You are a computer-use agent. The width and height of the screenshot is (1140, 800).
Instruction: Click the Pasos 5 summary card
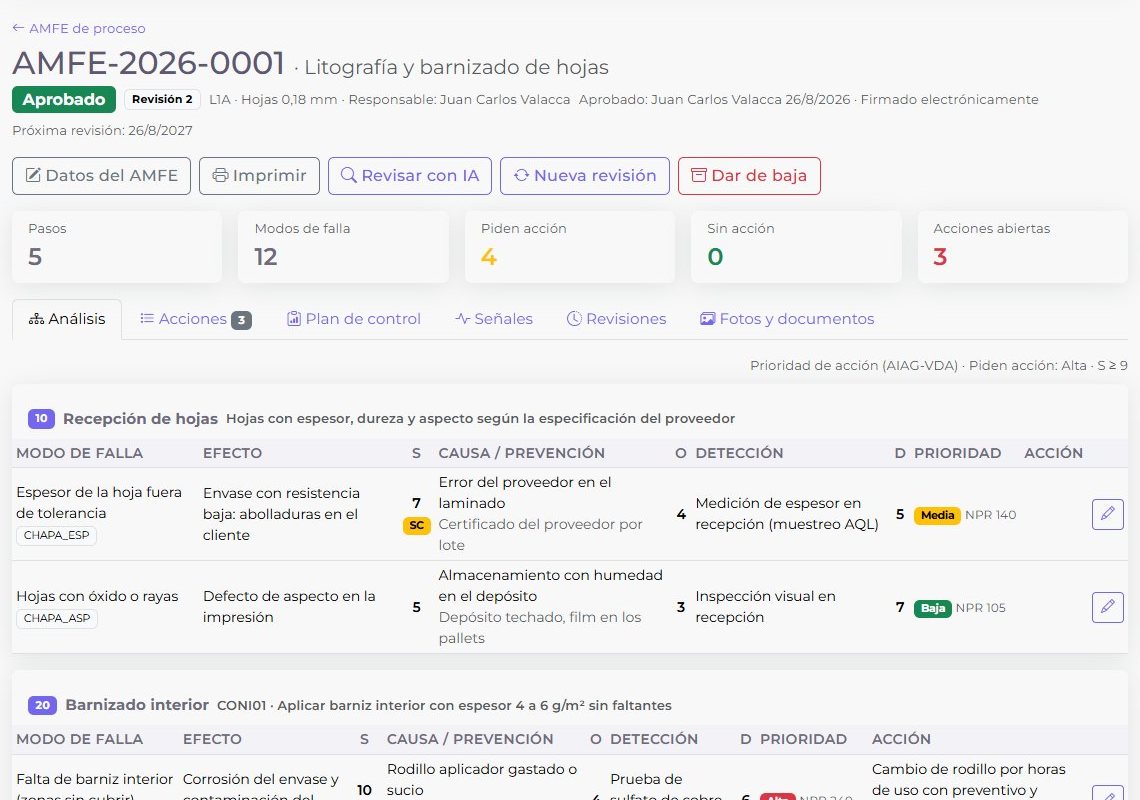117,247
